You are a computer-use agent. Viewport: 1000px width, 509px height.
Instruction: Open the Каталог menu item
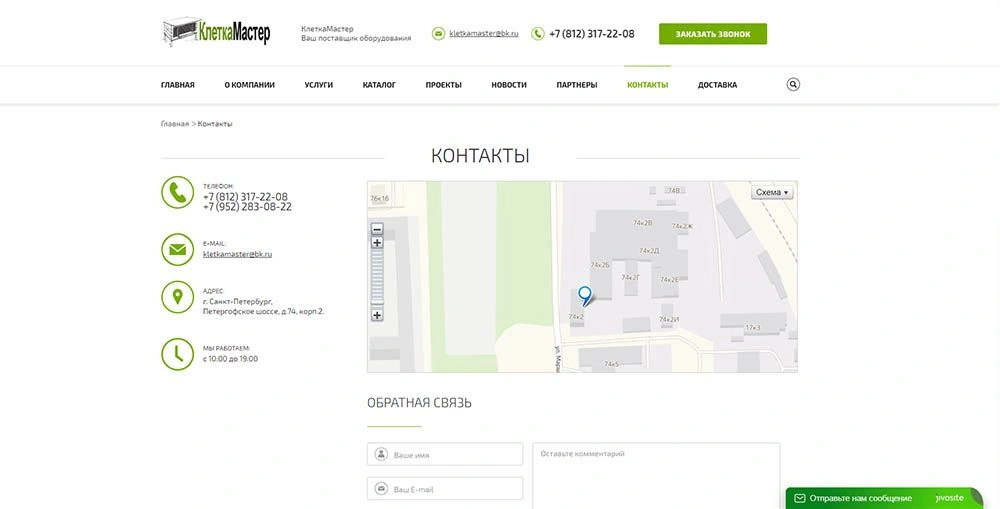click(379, 85)
